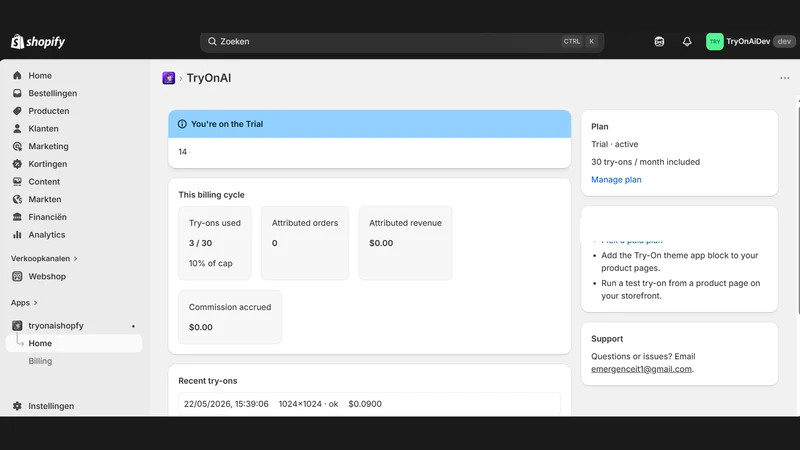
Task: Click the partially hidden paid plan link
Action: click(632, 241)
